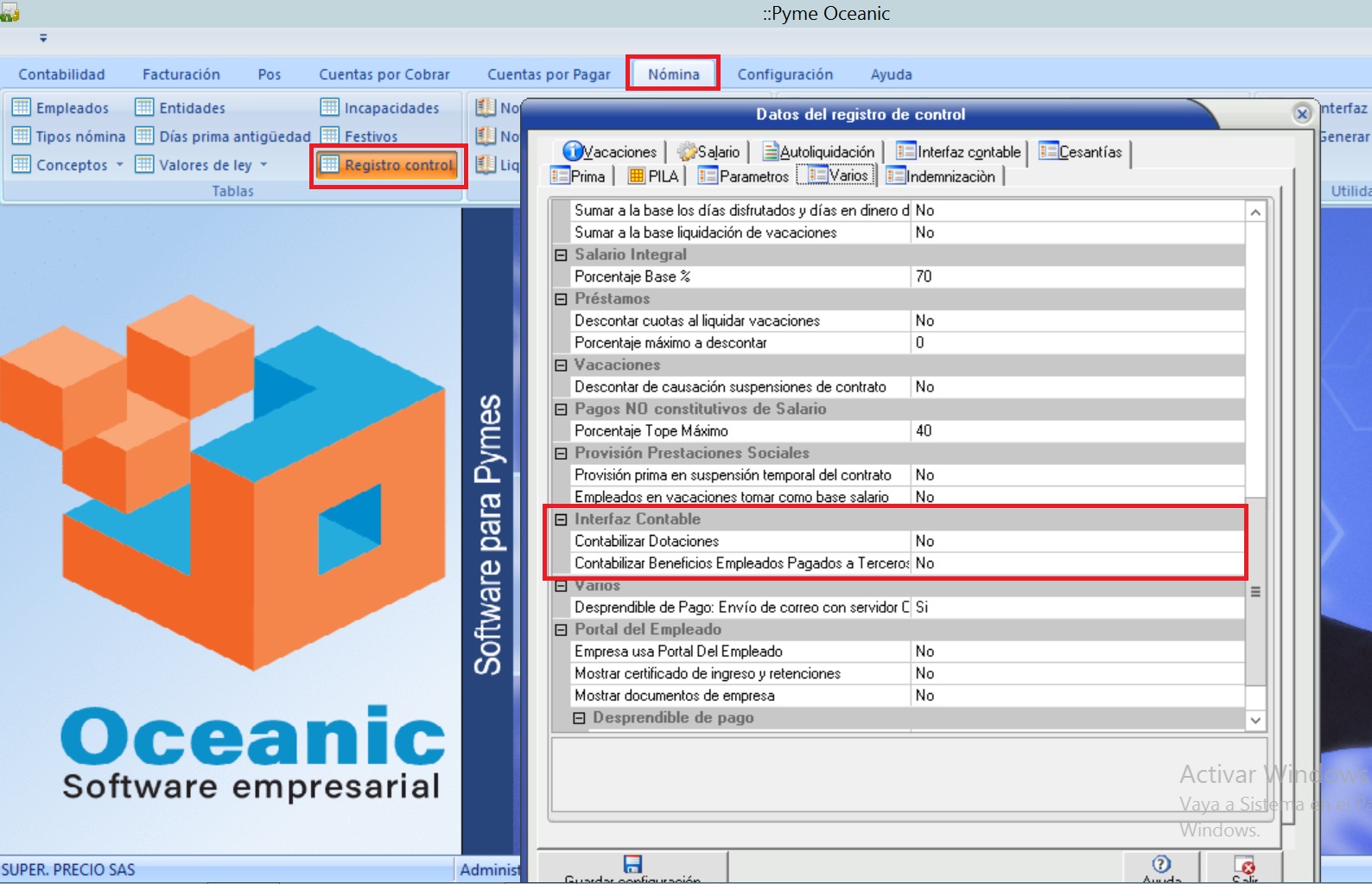This screenshot has width=1372, height=884.
Task: Click the Tipos nómina table icon
Action: pos(21,136)
